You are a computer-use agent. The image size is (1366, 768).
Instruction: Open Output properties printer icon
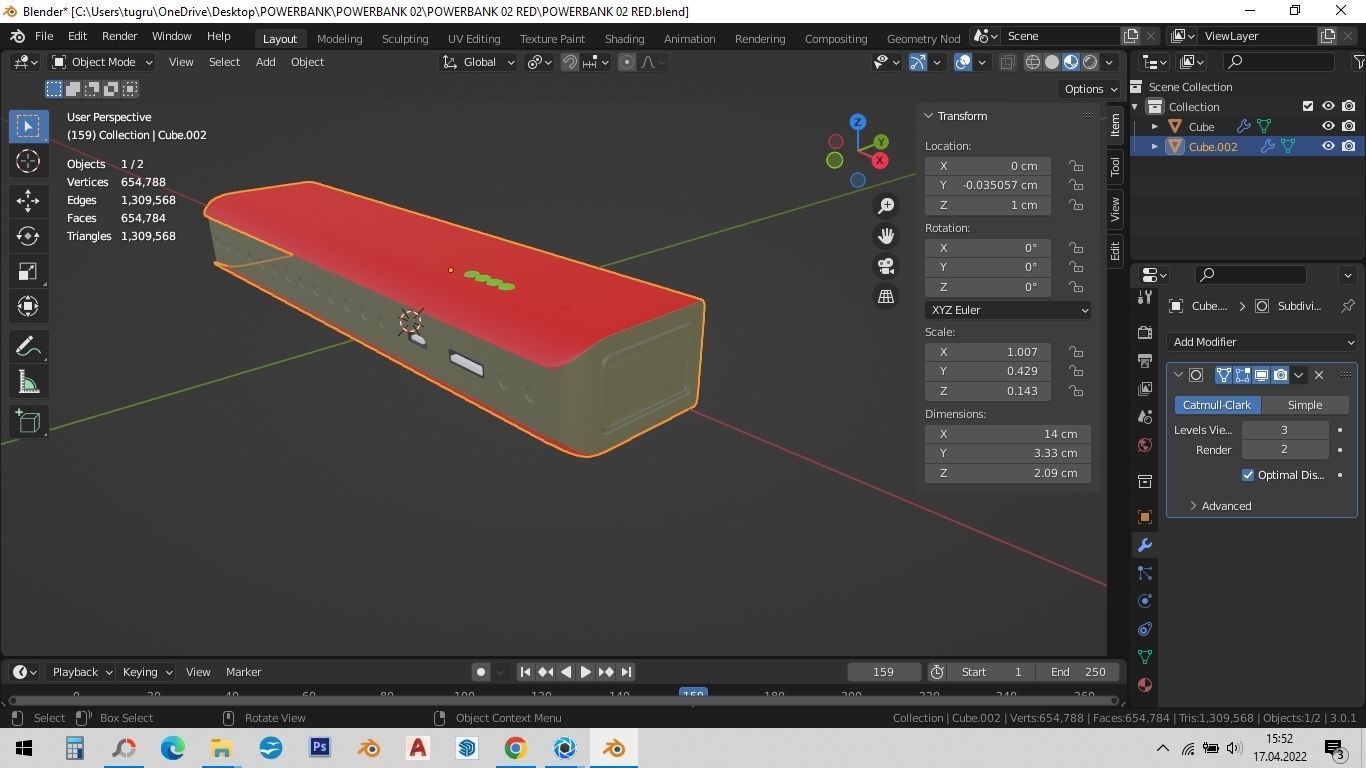tap(1145, 360)
